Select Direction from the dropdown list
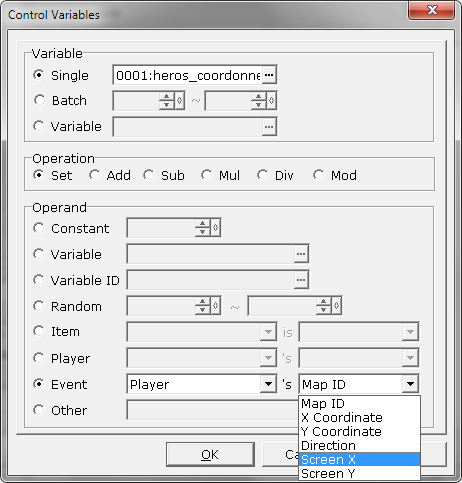462x483 pixels. coord(359,445)
